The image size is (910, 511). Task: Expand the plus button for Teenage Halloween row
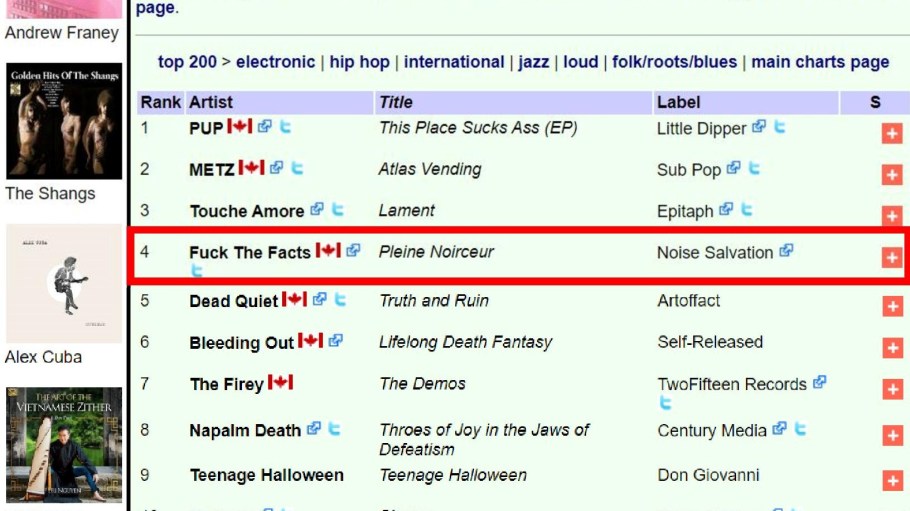[891, 481]
